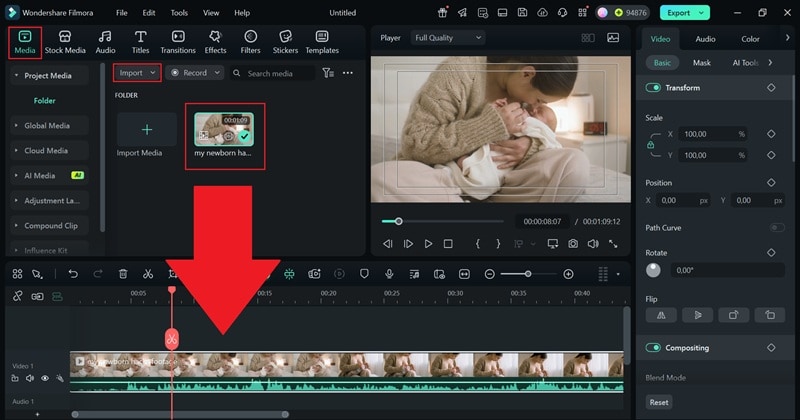Select the Mask sub-tab
The image size is (800, 420).
click(702, 63)
